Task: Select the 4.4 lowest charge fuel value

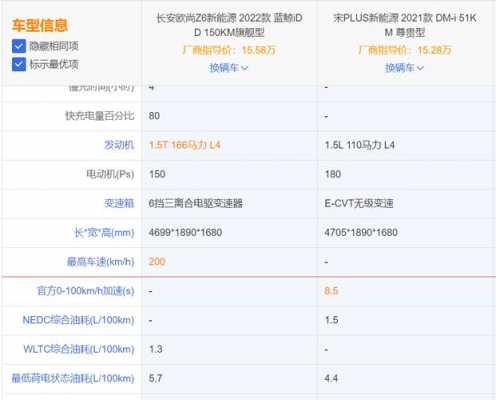Action: click(x=331, y=378)
